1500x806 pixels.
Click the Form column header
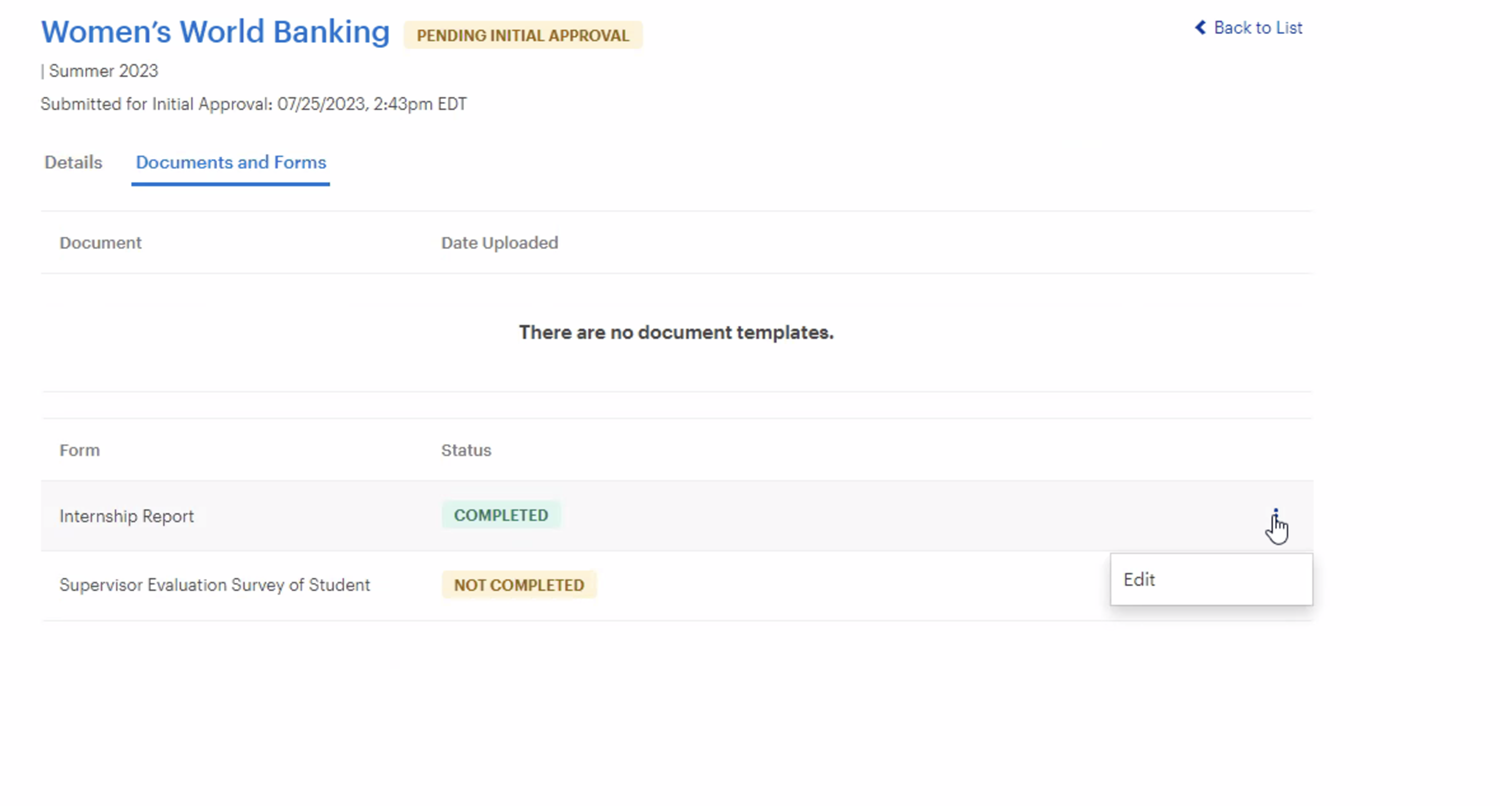click(x=80, y=450)
